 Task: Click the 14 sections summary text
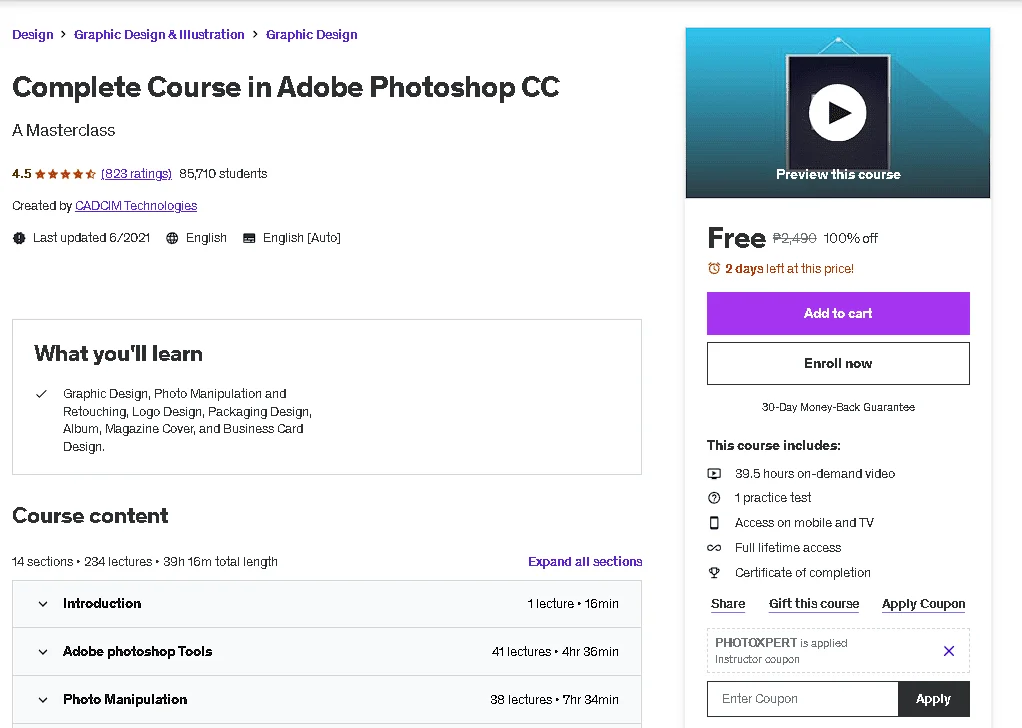click(x=145, y=562)
